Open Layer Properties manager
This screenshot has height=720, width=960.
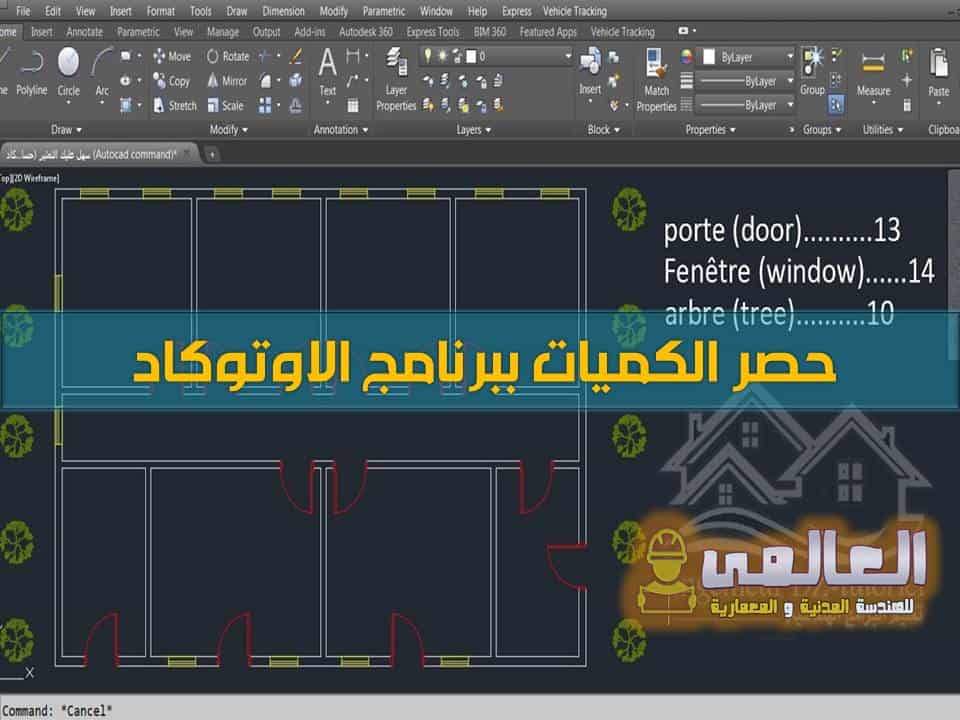396,80
